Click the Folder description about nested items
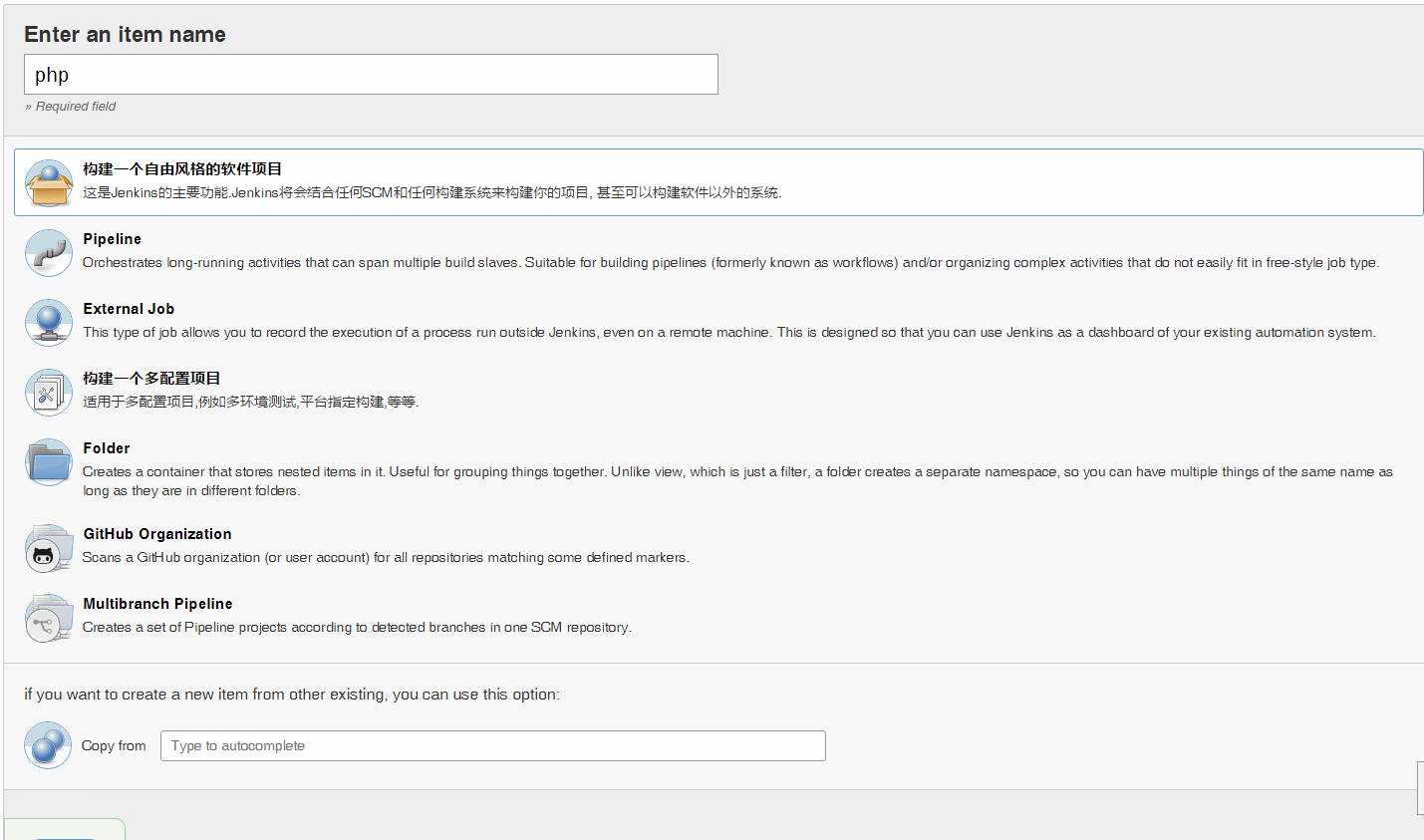1424x840 pixels. (x=736, y=472)
